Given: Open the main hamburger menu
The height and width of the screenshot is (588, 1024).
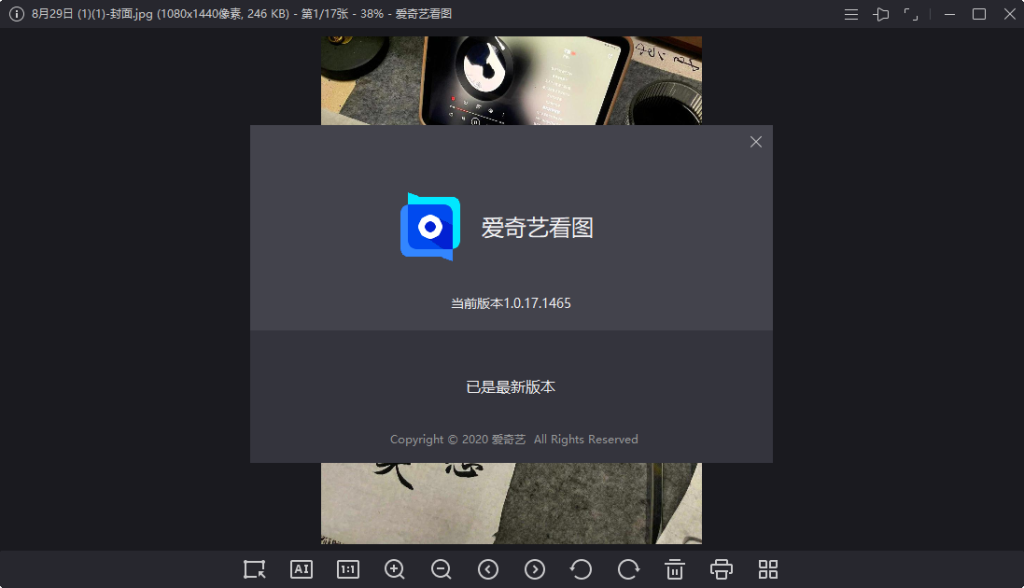Looking at the screenshot, I should pos(851,14).
